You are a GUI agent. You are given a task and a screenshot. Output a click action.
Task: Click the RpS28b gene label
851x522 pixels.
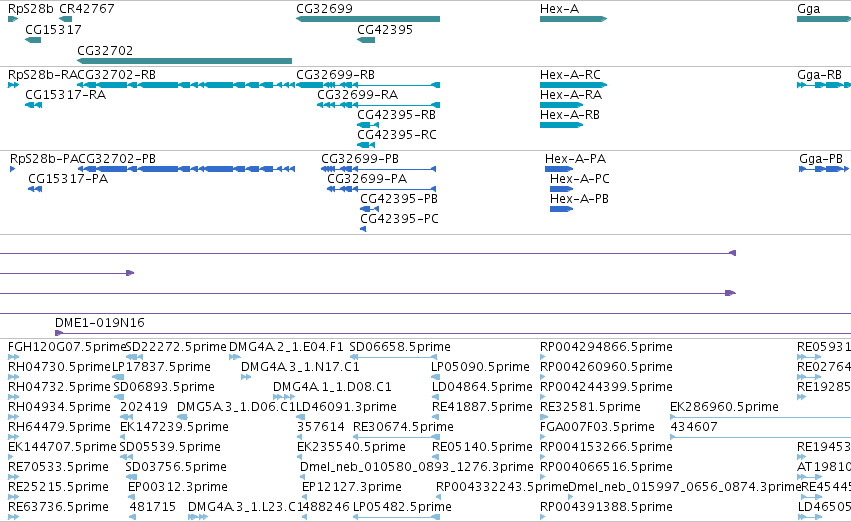click(x=30, y=9)
